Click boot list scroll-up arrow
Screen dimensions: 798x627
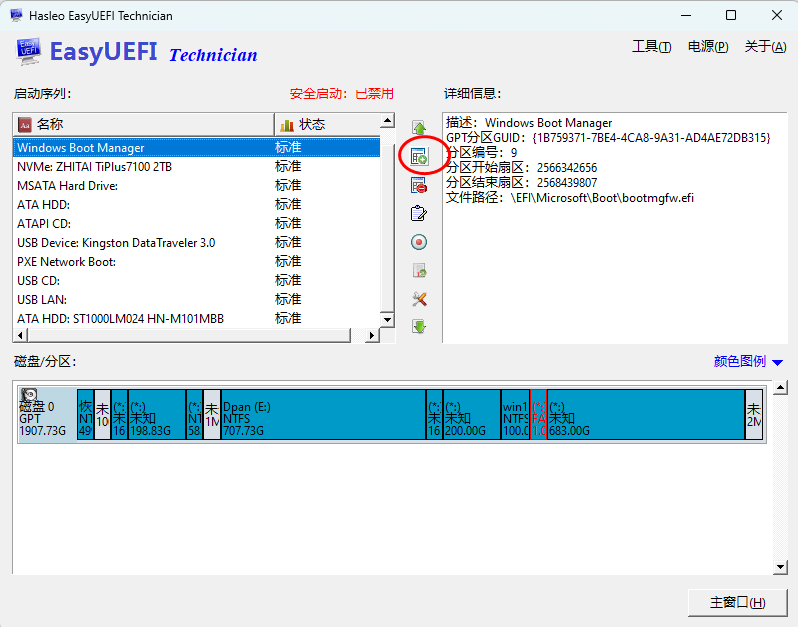click(x=387, y=121)
